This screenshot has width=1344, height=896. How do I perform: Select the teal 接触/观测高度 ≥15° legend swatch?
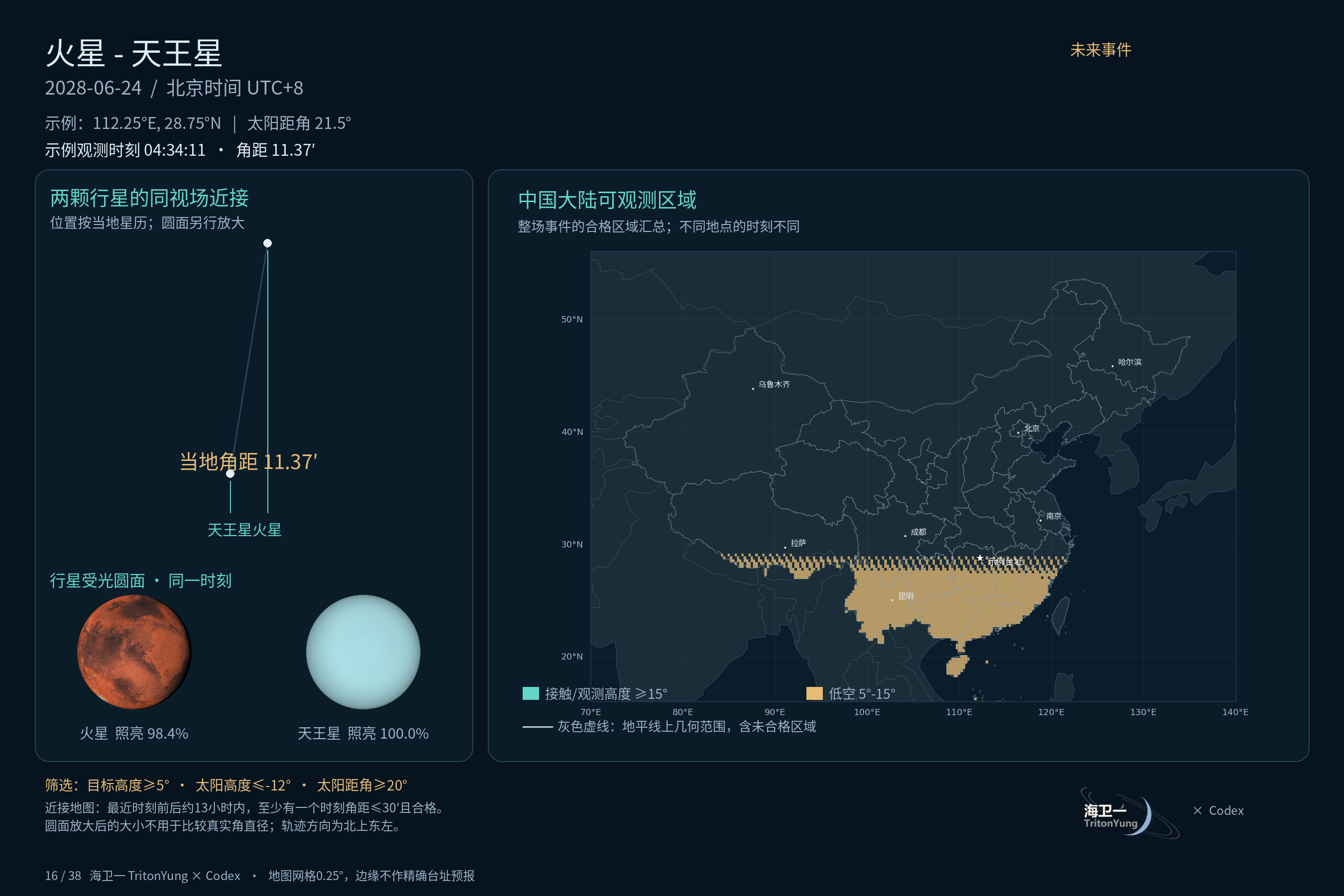(x=531, y=693)
